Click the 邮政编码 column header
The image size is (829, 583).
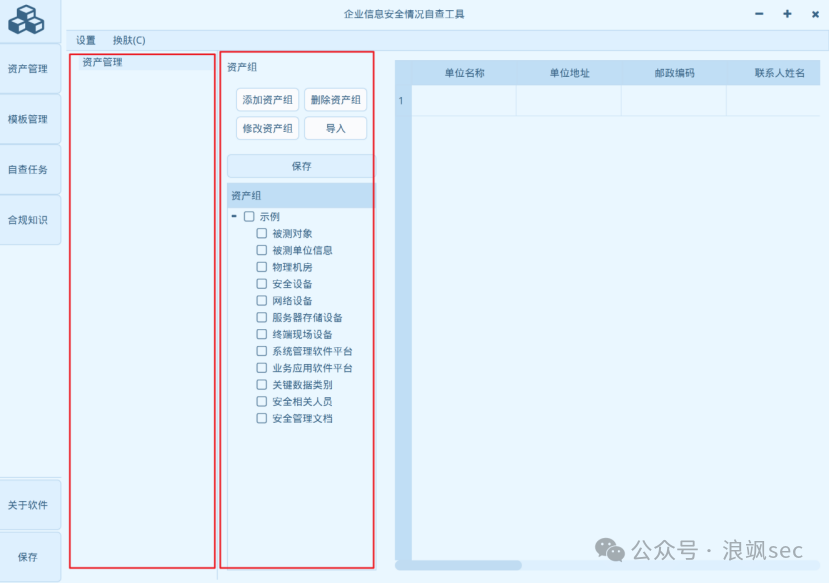point(674,73)
